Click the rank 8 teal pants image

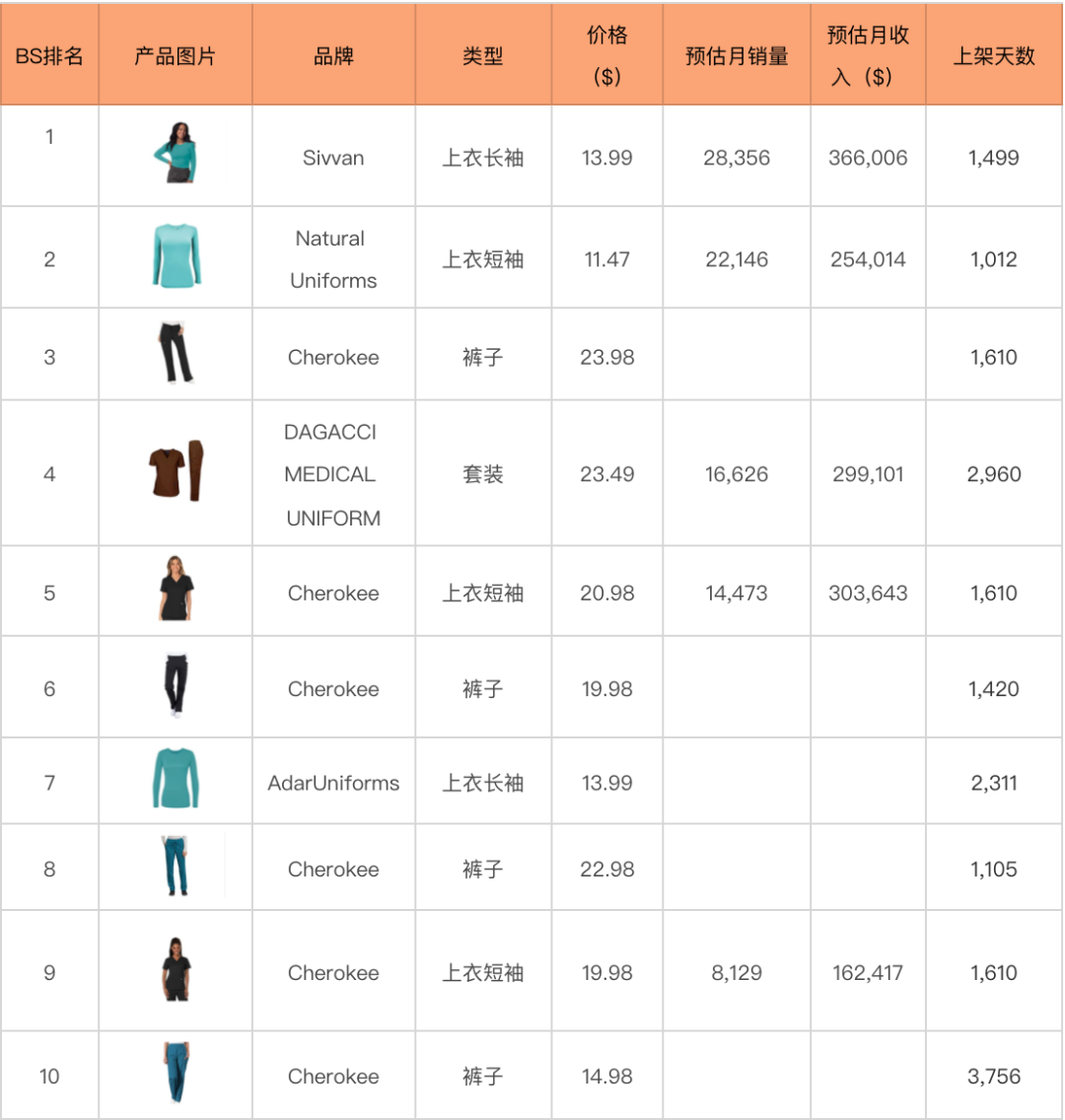177,867
